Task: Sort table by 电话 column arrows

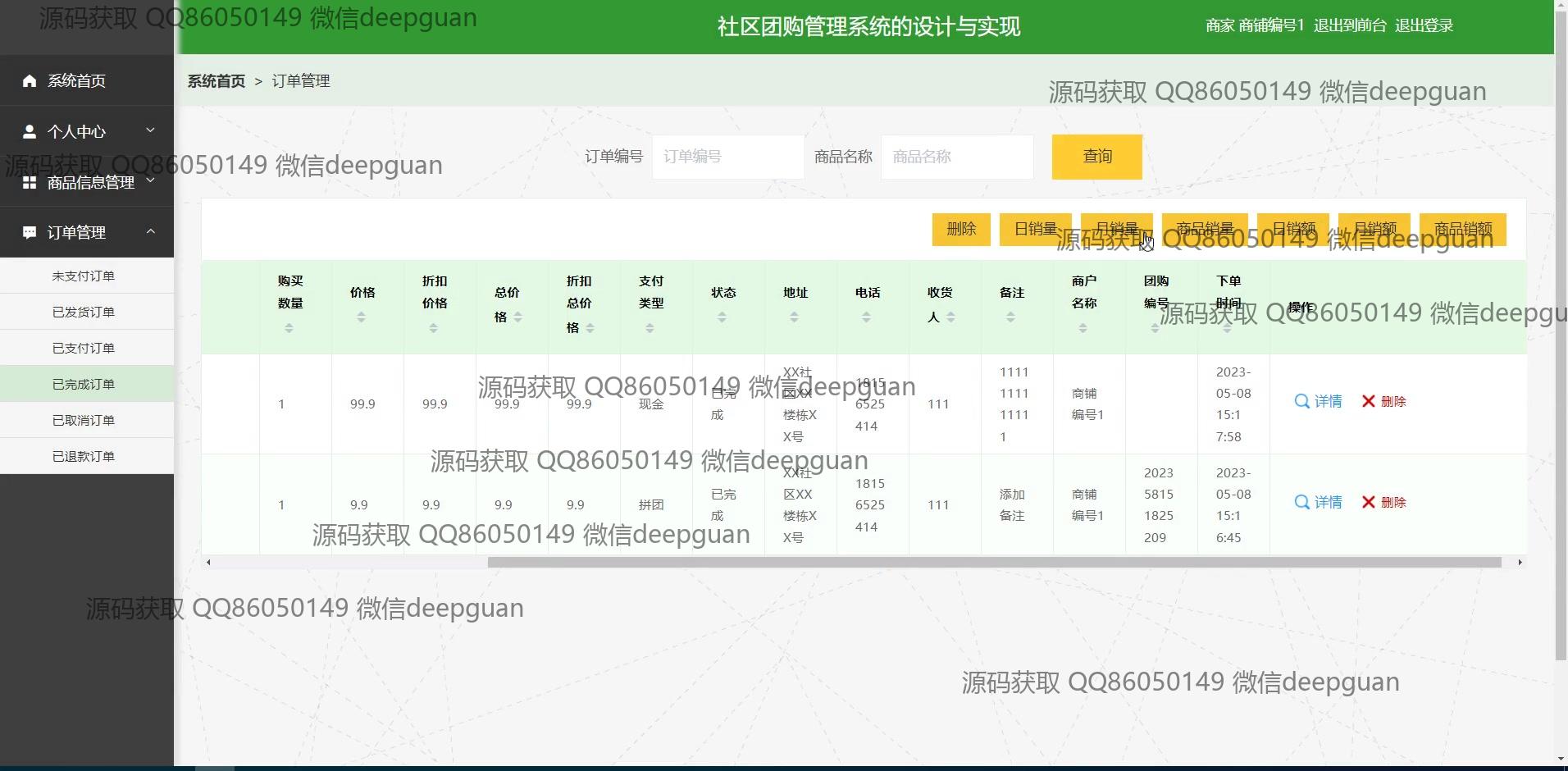Action: tap(866, 317)
